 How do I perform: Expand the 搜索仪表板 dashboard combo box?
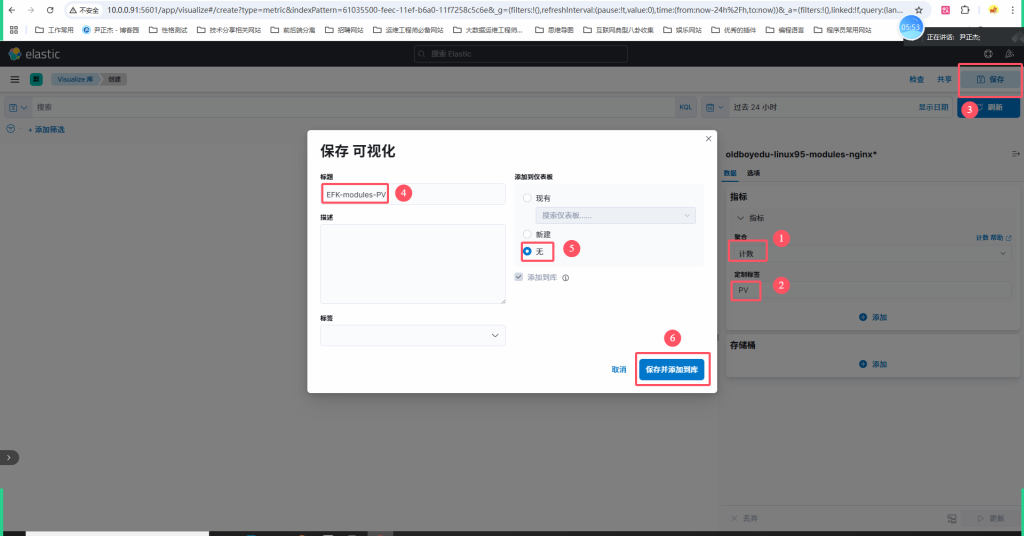click(x=616, y=215)
